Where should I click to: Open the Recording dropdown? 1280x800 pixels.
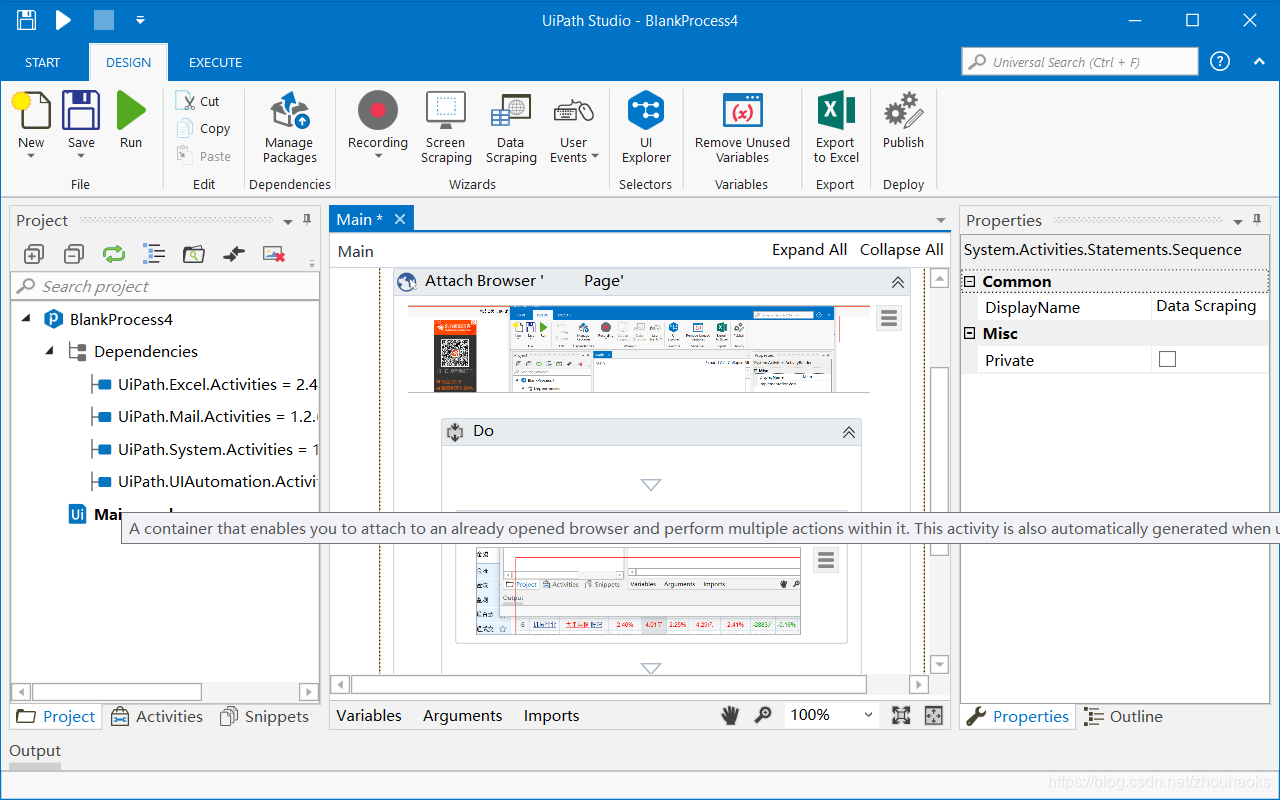coord(378,157)
